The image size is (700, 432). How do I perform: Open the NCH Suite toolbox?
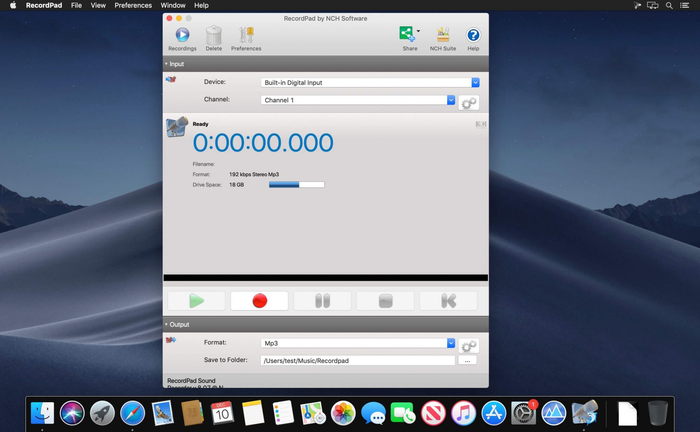click(x=443, y=39)
